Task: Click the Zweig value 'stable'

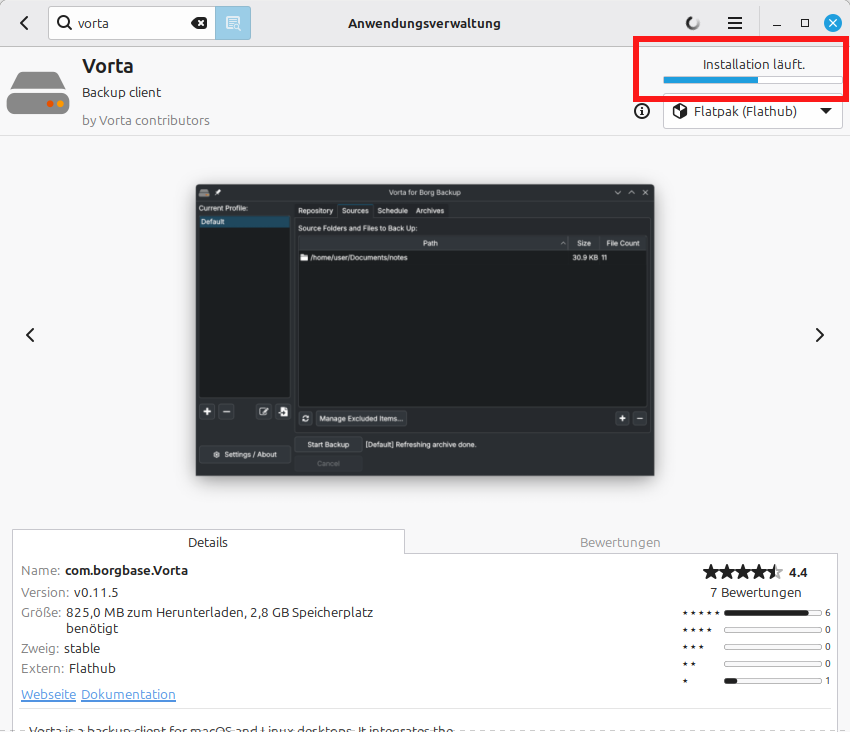Action: click(x=82, y=648)
